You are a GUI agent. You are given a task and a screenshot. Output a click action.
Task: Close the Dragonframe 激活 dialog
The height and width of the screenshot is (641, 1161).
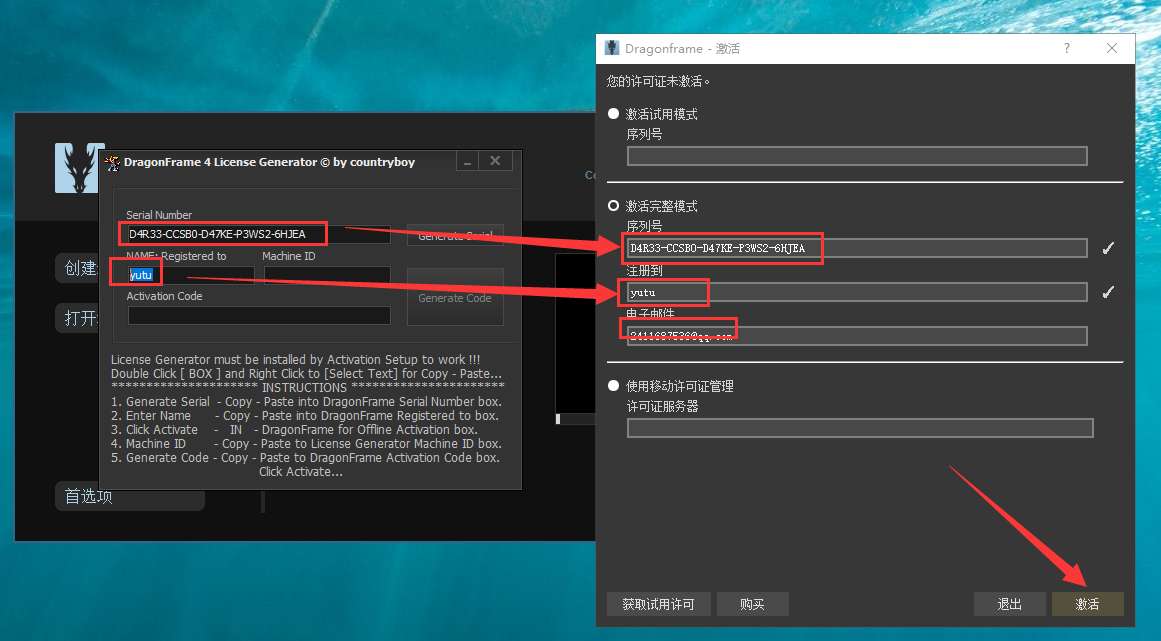[x=1111, y=48]
